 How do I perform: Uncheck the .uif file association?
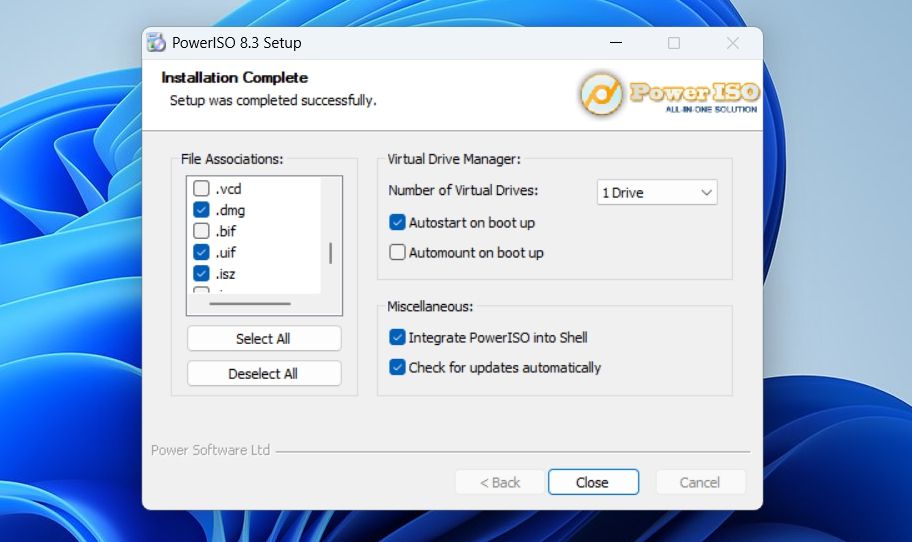[x=201, y=252]
